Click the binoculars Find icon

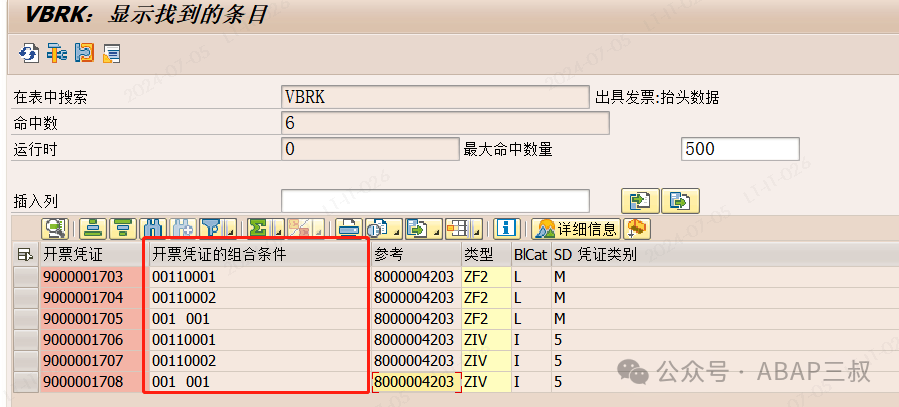153,229
